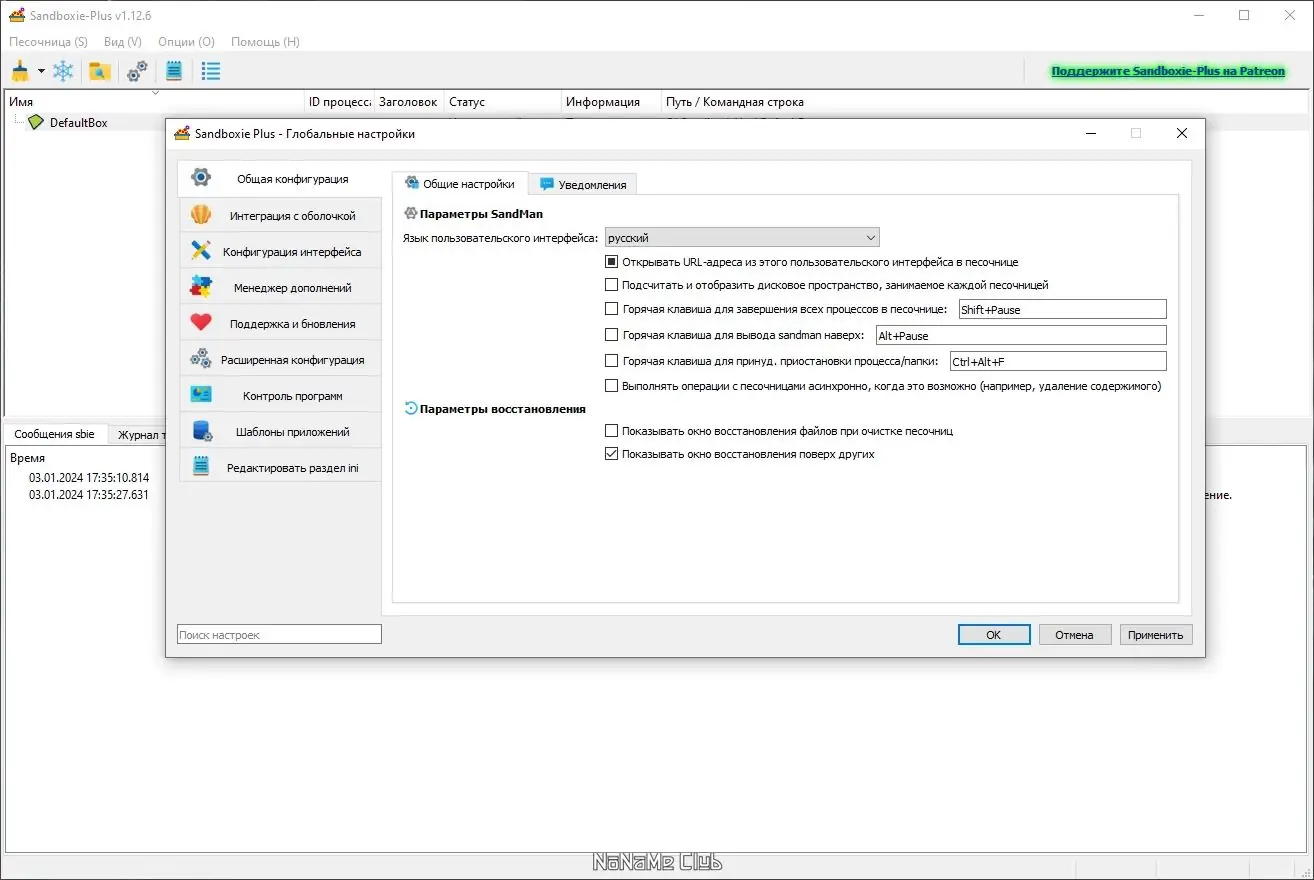This screenshot has width=1314, height=880.
Task: Click the Alt+Pause hotkey field
Action: (1021, 336)
